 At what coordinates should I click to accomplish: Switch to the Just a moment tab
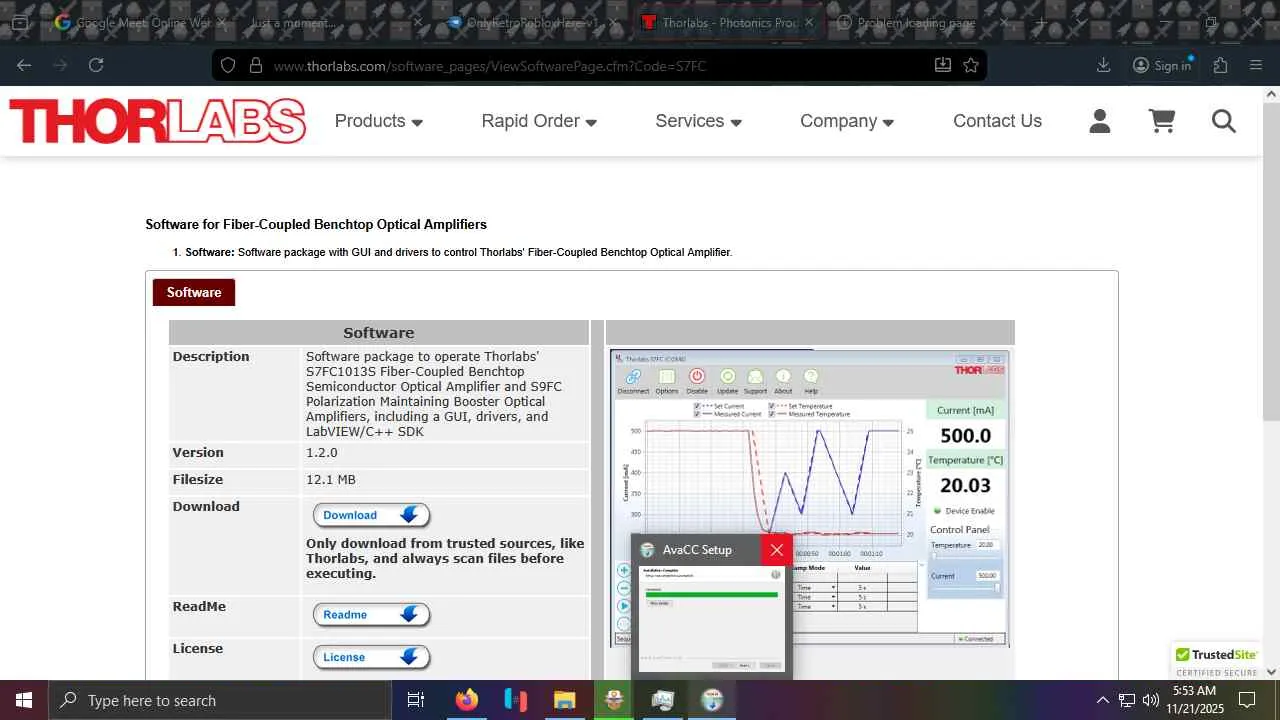click(x=335, y=22)
